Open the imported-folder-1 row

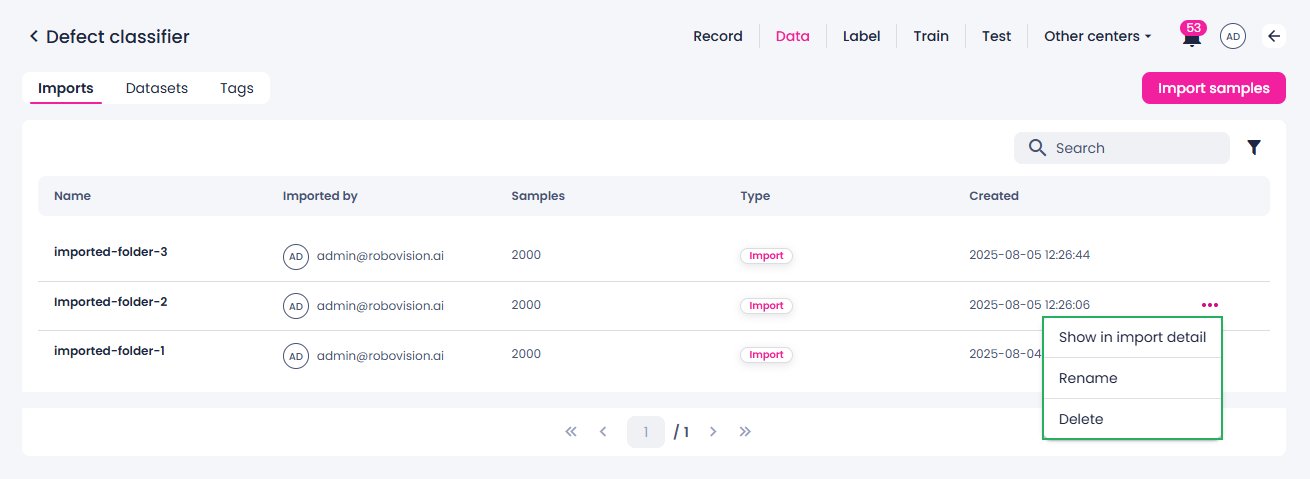pos(654,356)
